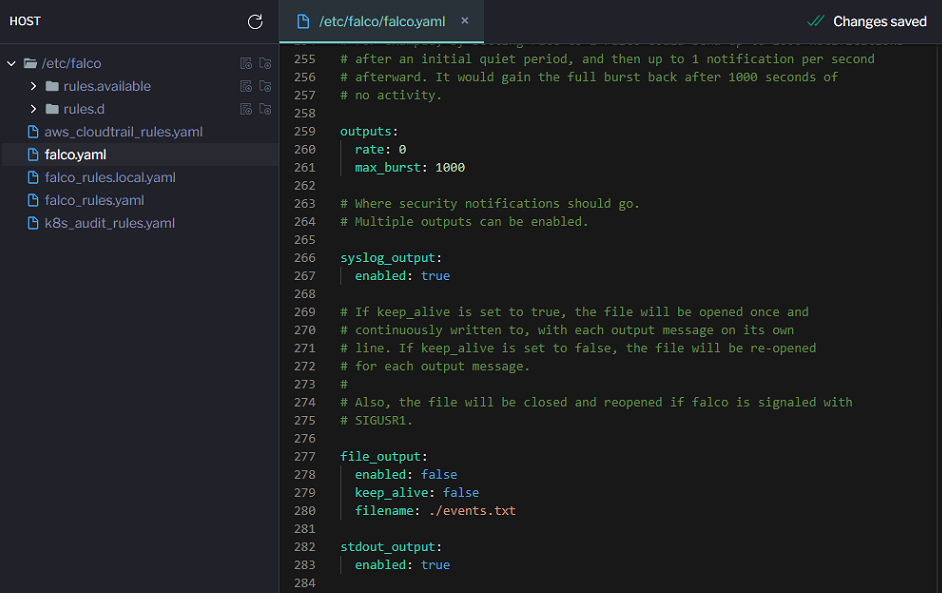Image resolution: width=942 pixels, height=593 pixels.
Task: Click 'true' value under stdout_output
Action: pos(436,565)
